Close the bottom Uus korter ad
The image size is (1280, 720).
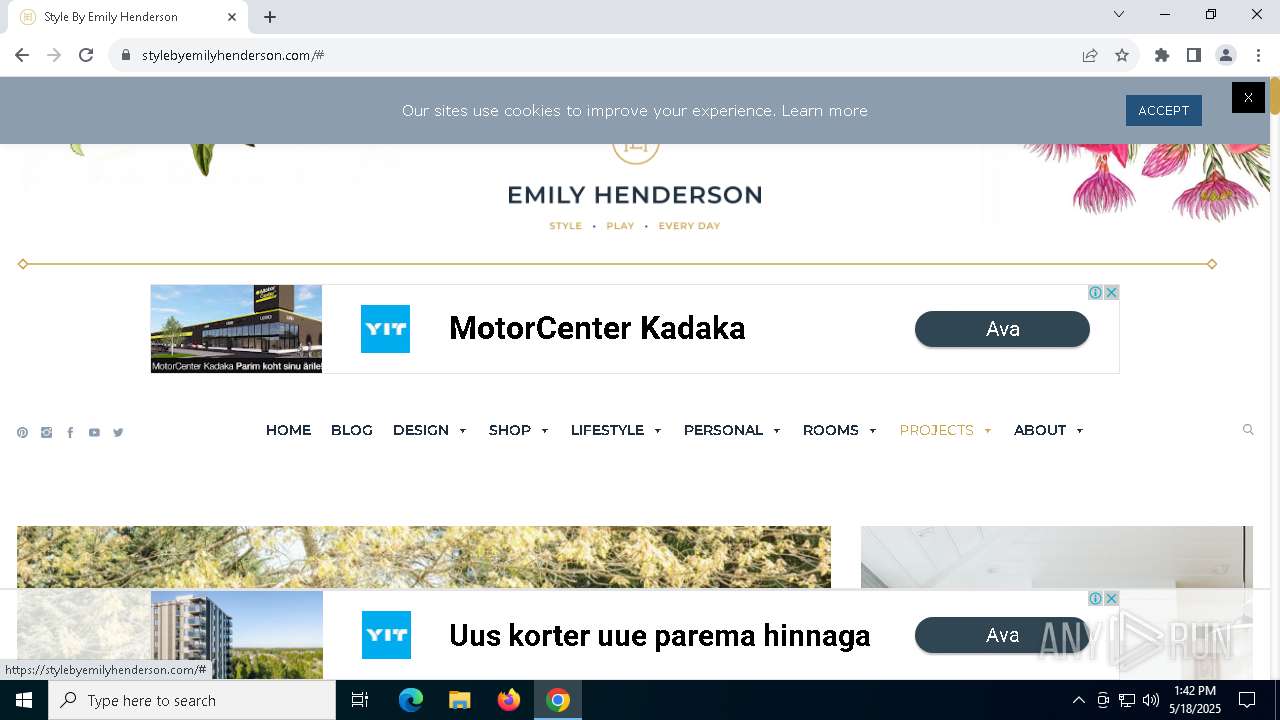(x=1111, y=599)
